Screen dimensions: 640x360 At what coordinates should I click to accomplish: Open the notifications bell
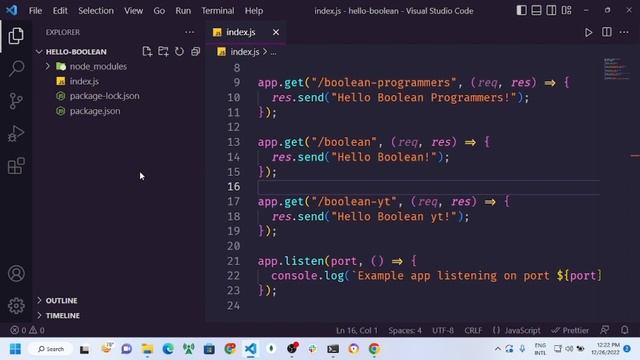tap(624, 330)
